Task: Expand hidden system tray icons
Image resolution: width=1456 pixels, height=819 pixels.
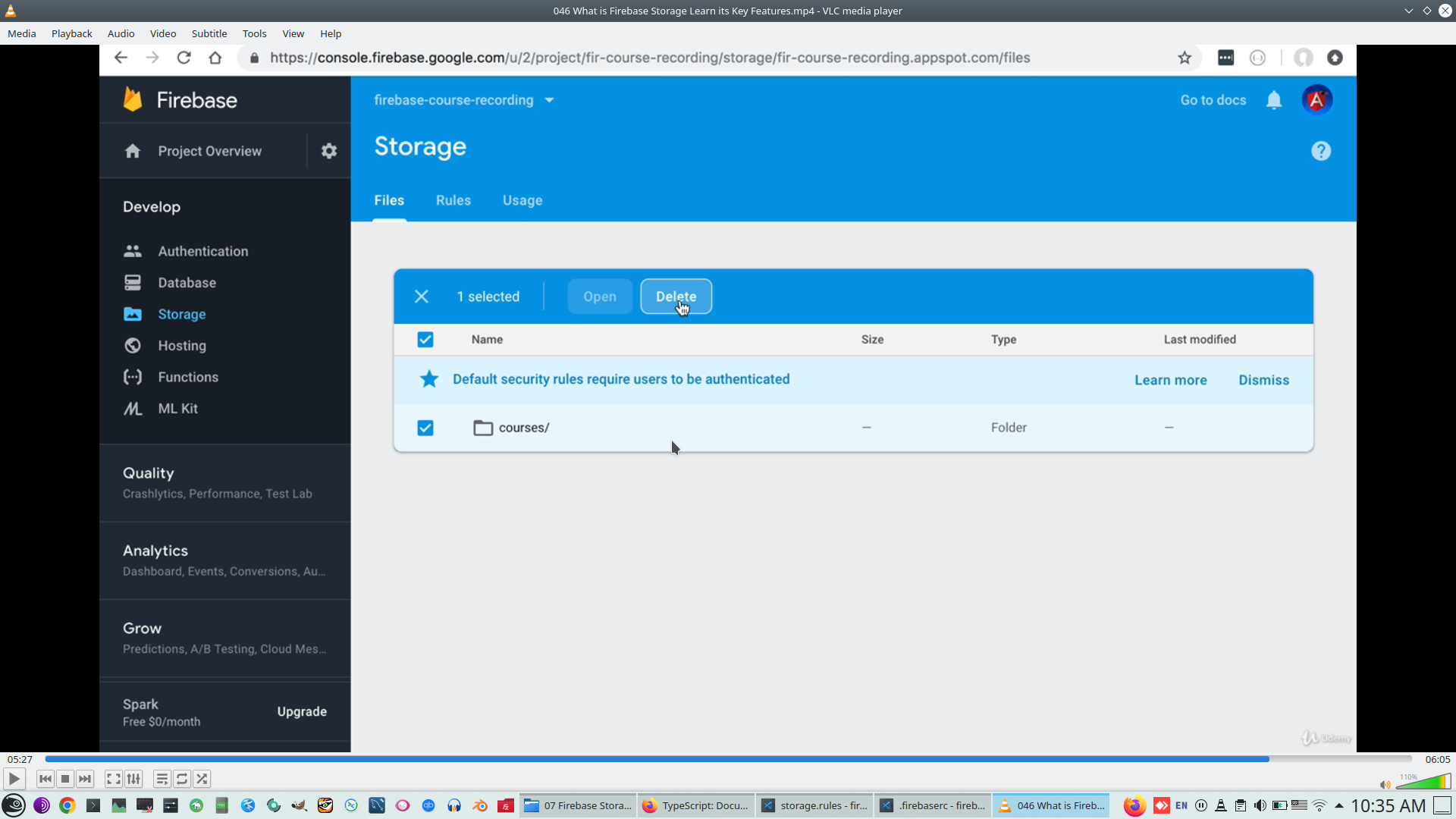Action: click(x=1339, y=805)
